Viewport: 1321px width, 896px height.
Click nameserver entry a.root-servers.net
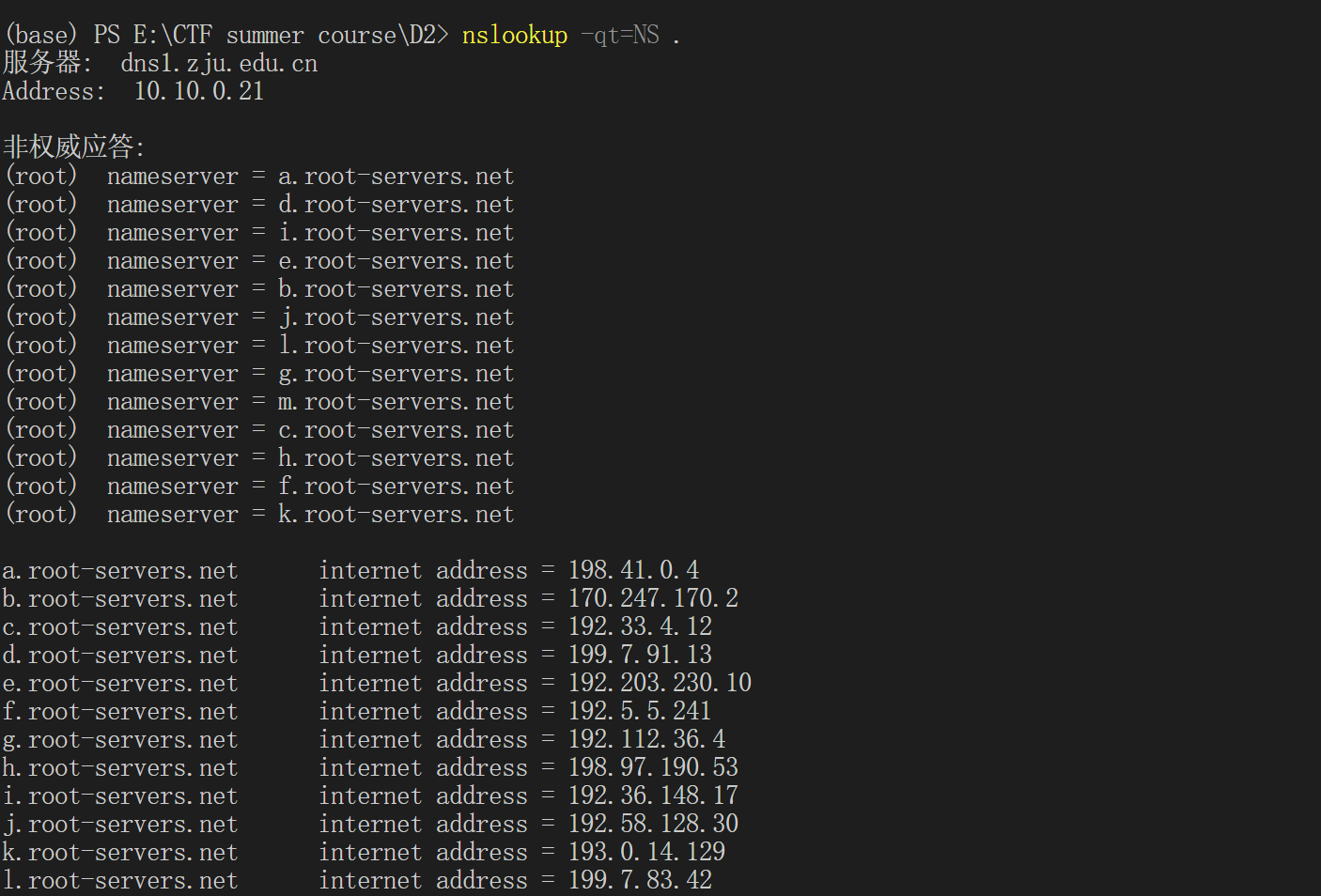pyautogui.click(x=396, y=177)
